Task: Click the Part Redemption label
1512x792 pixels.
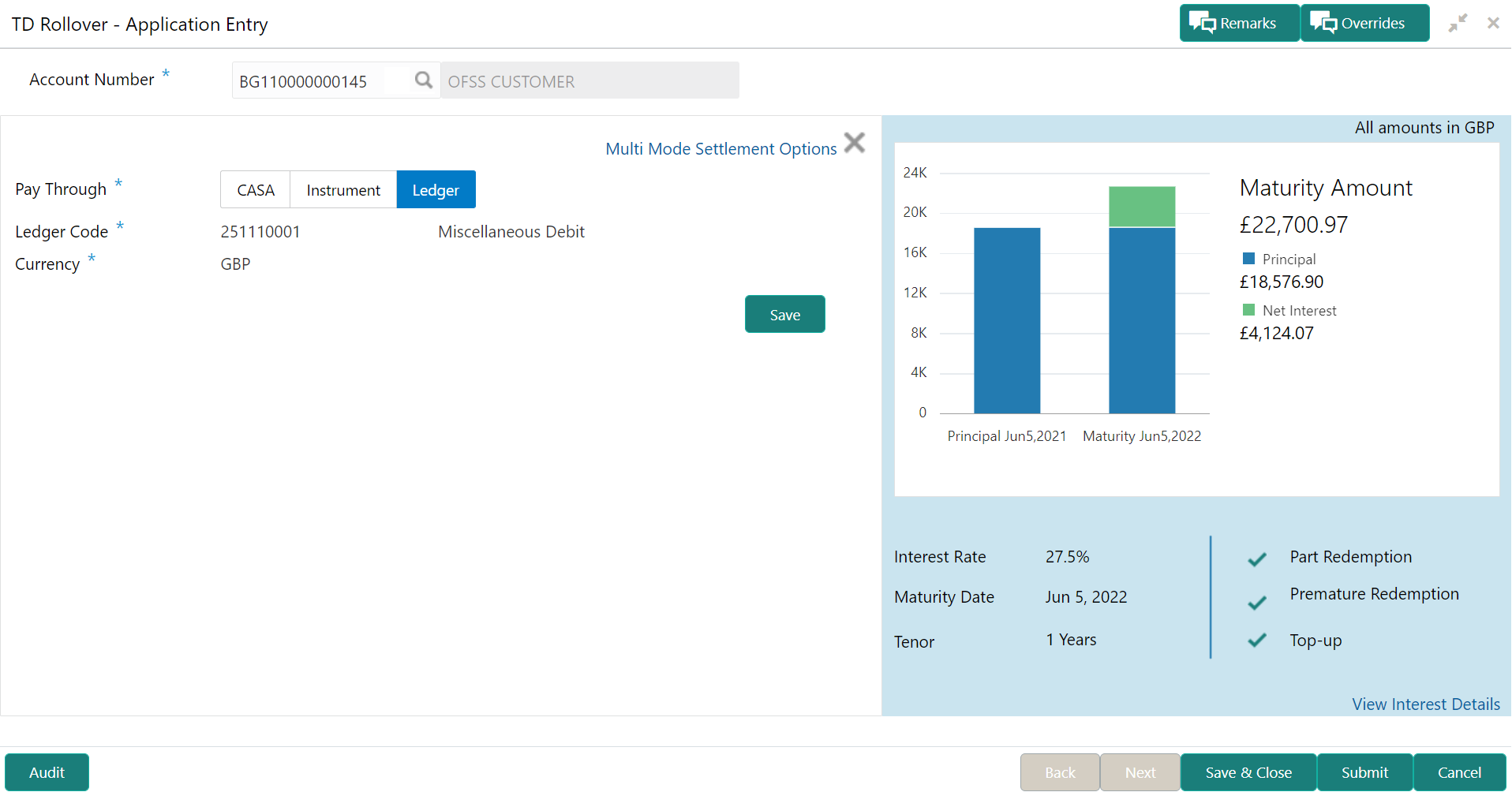Action: [1351, 556]
